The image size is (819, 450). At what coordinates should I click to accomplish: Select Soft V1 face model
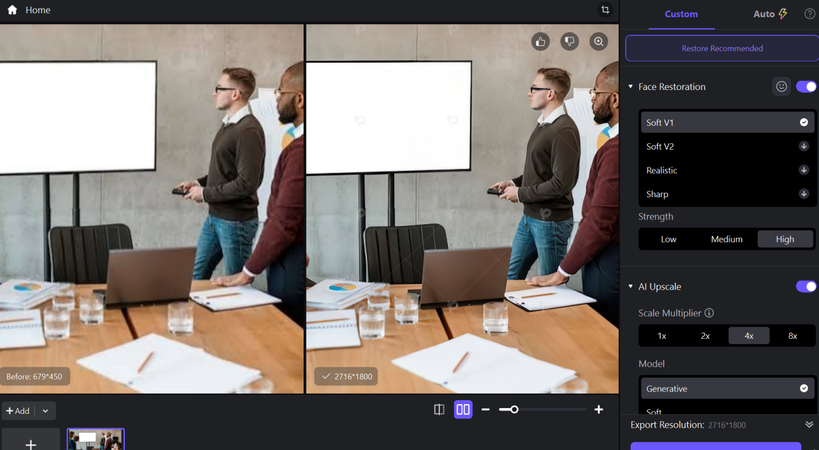pos(727,122)
